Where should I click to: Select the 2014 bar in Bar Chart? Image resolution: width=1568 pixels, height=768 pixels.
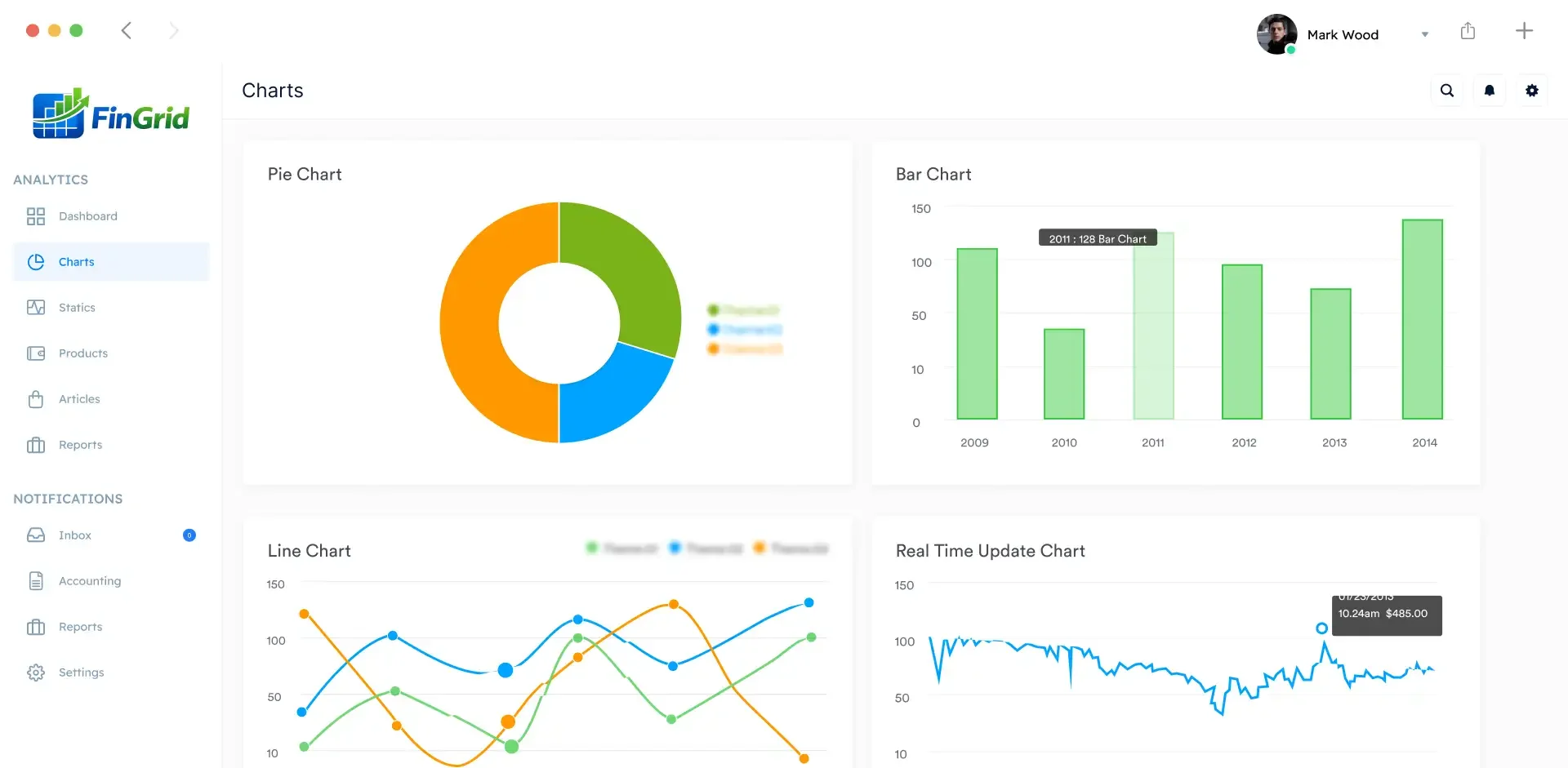(1423, 319)
